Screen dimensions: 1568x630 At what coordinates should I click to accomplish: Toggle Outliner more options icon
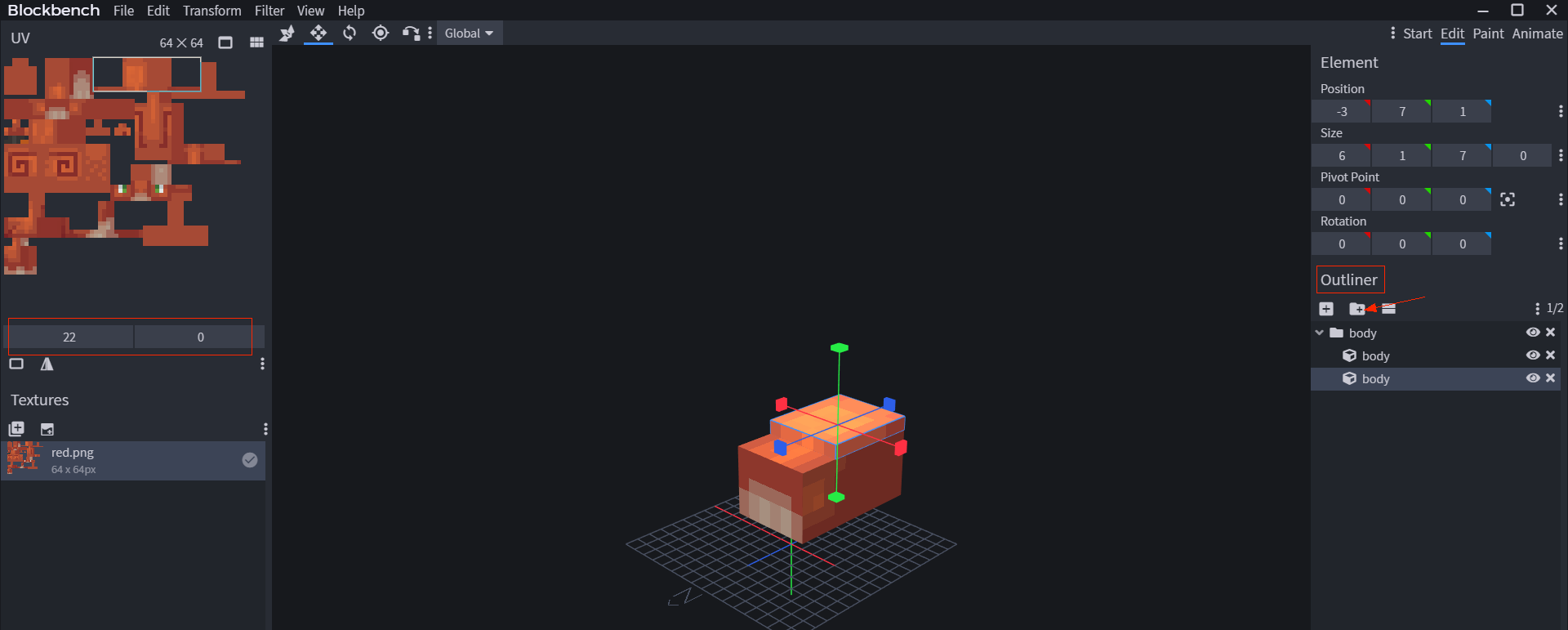pyautogui.click(x=1388, y=309)
